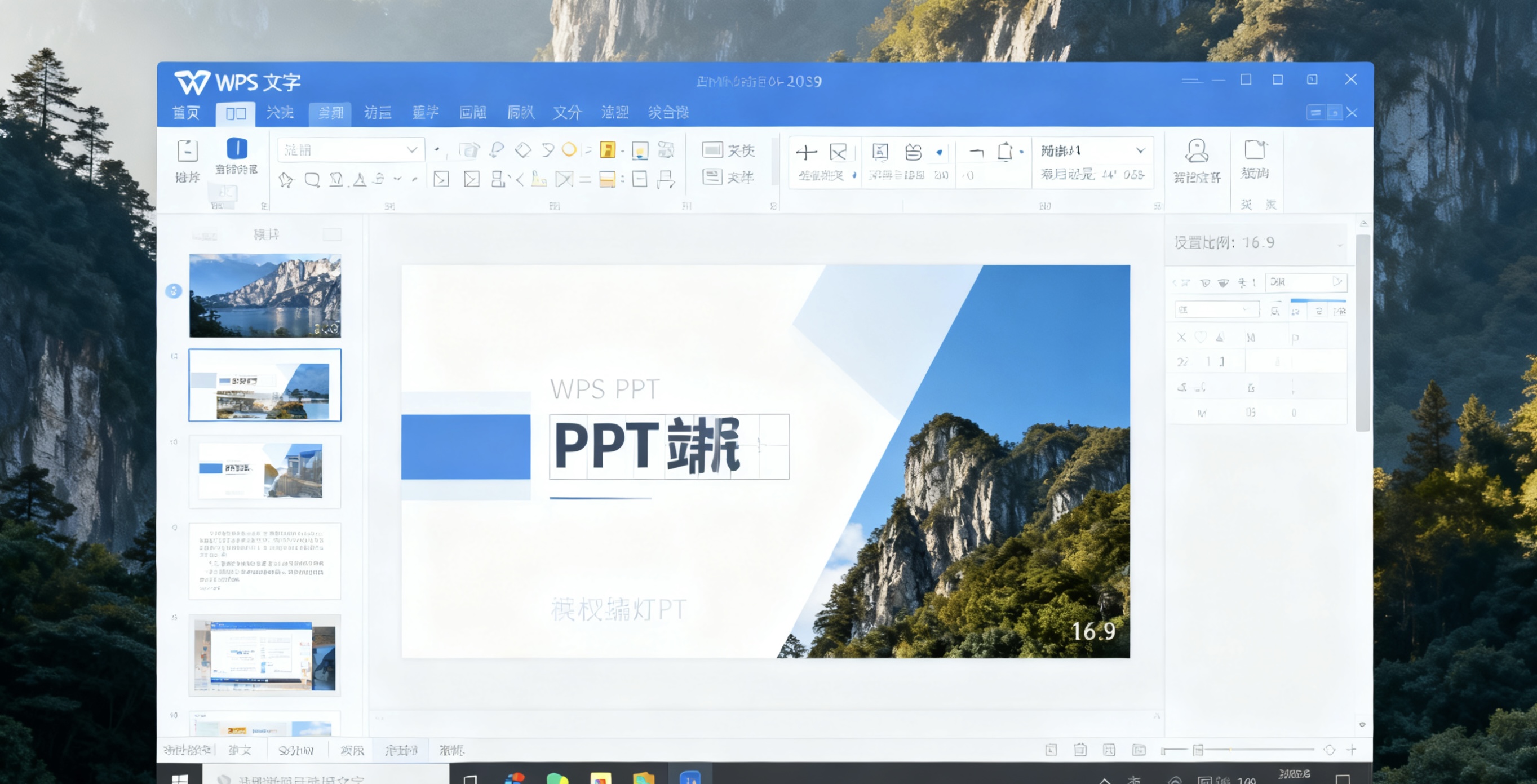Viewport: 1537px width, 784px height.
Task: Open the slide size dropdown in the ribbon
Action: [x=1142, y=150]
